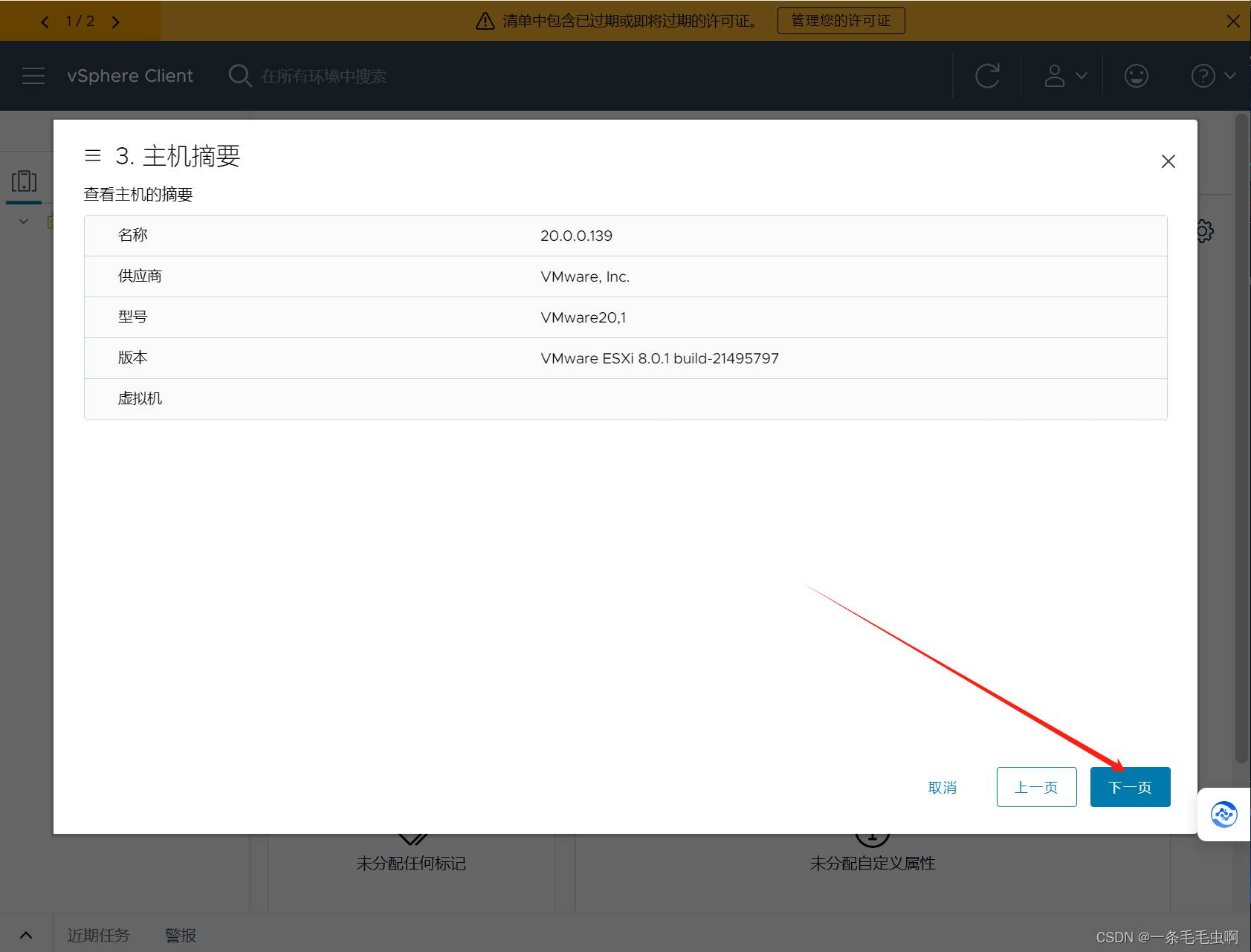Open the help question mark menu
Image resolution: width=1251 pixels, height=952 pixels.
[1212, 76]
